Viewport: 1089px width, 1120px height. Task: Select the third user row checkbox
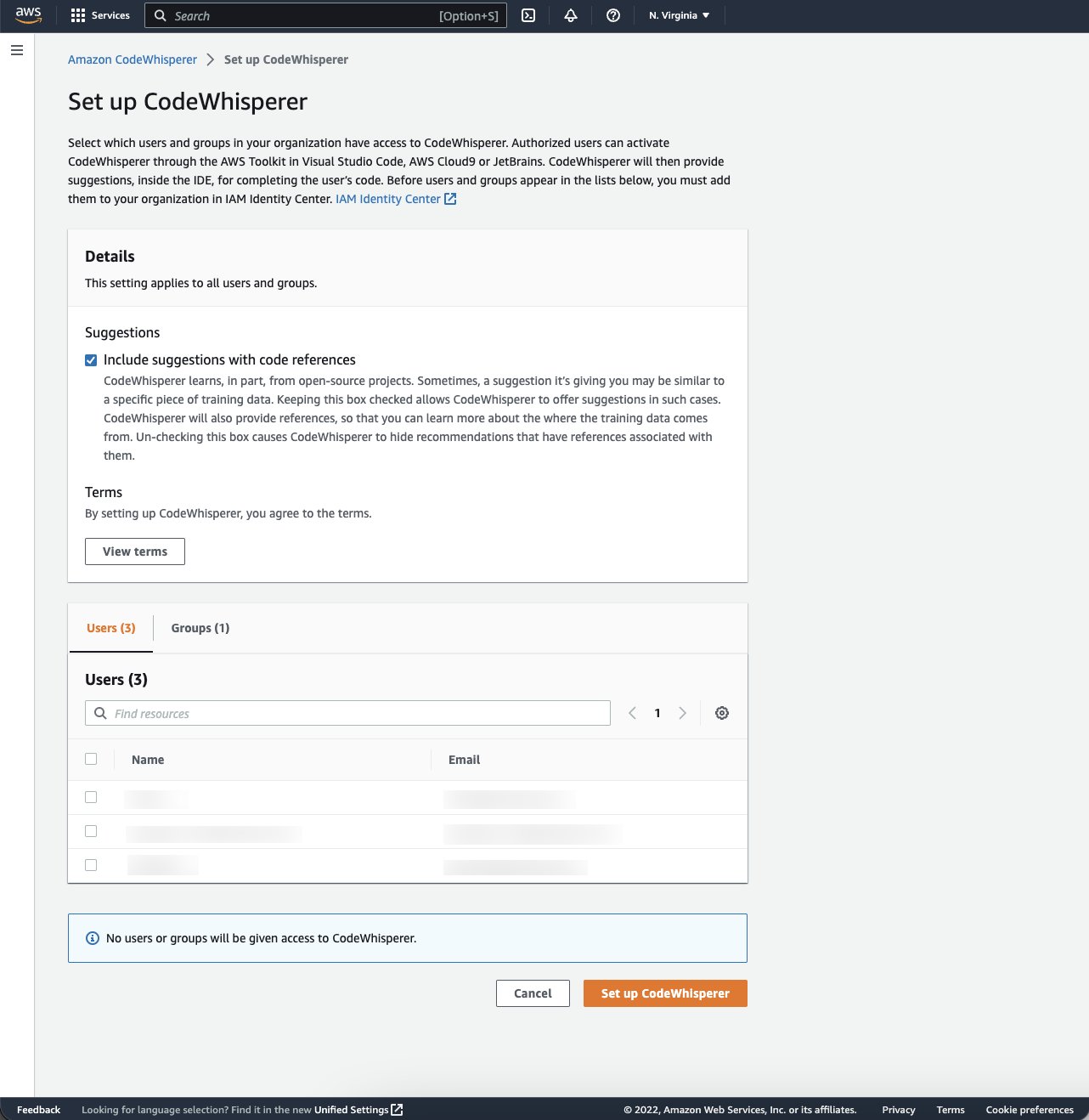coord(91,865)
